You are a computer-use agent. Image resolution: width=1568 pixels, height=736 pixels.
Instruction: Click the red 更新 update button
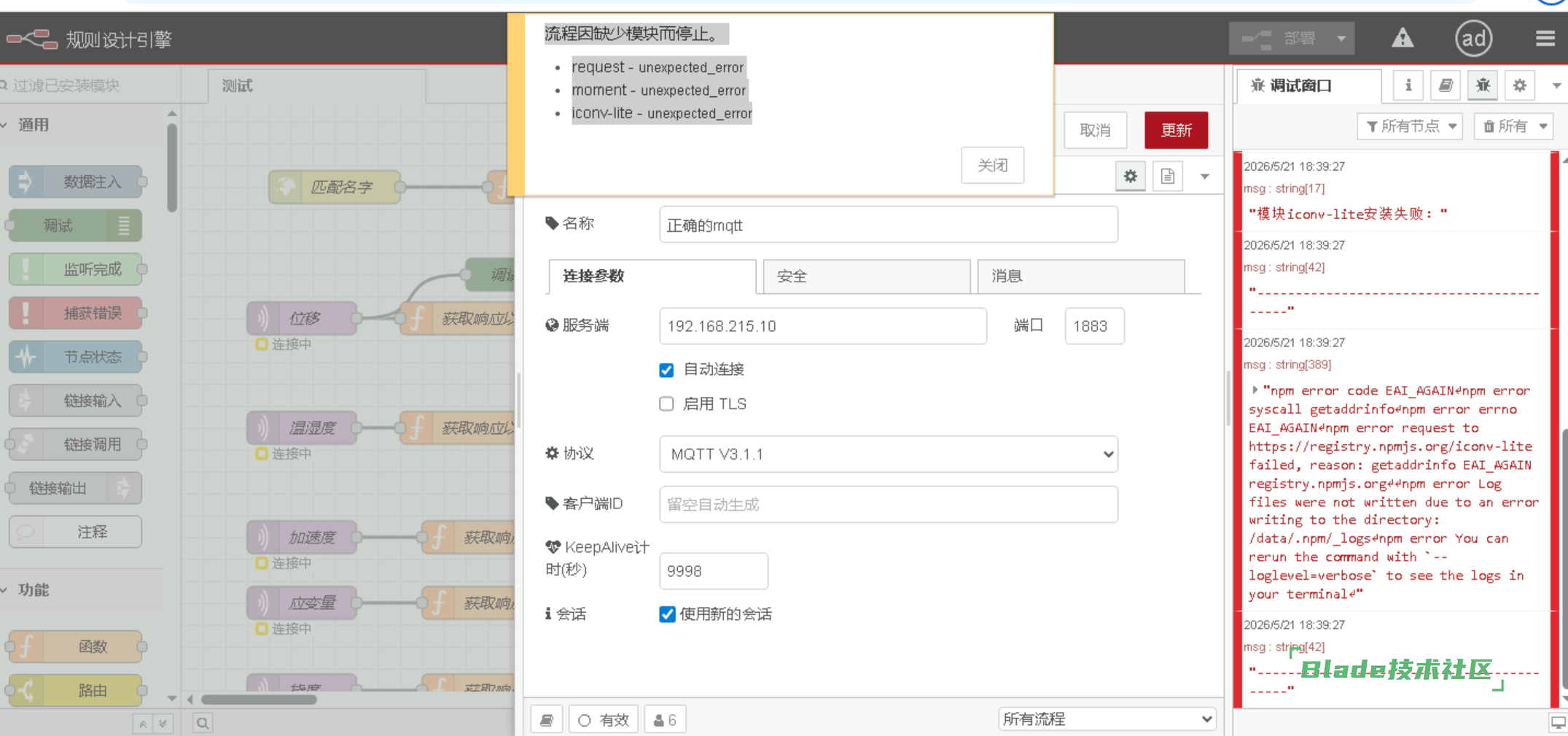1176,130
